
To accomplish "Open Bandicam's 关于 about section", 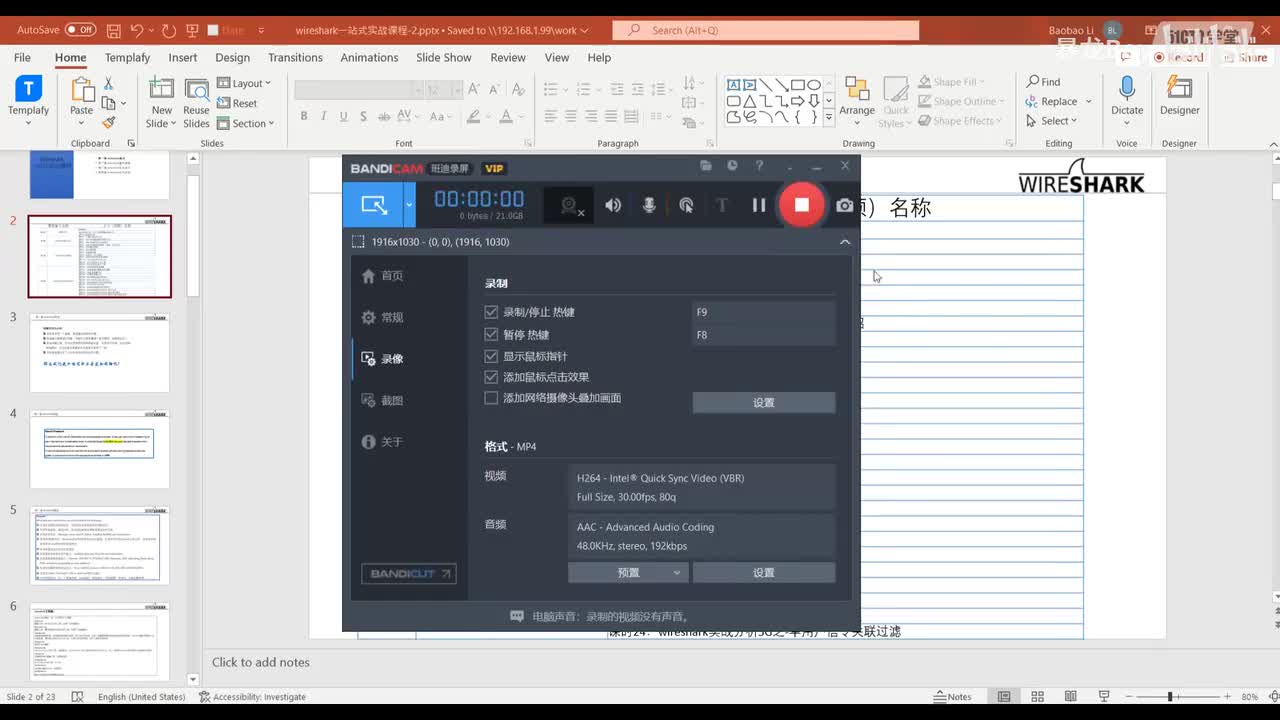I will pos(383,442).
